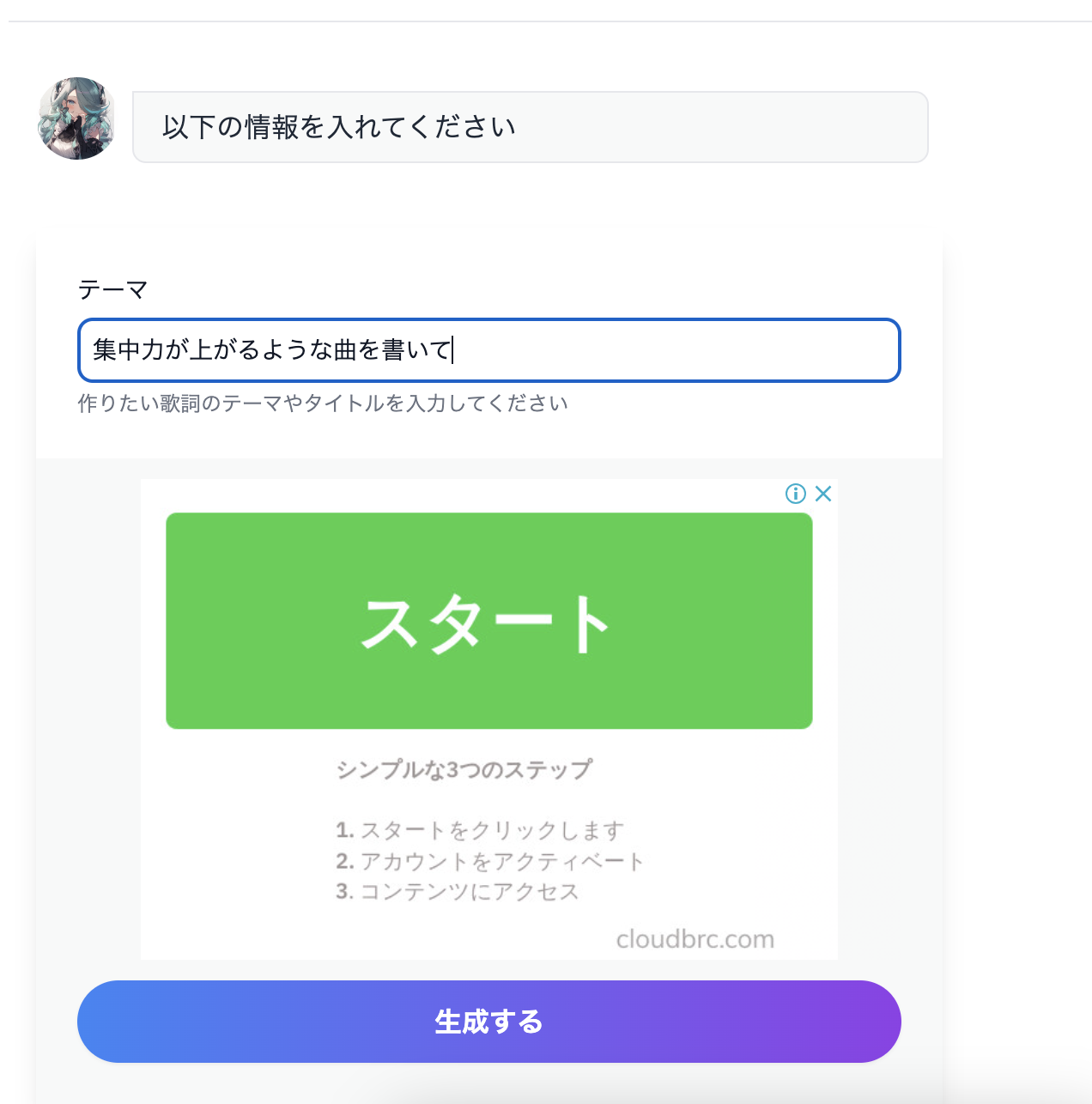Click the ad heading シンプルな3つのステップ
Image resolution: width=1092 pixels, height=1104 pixels.
pyautogui.click(x=464, y=769)
